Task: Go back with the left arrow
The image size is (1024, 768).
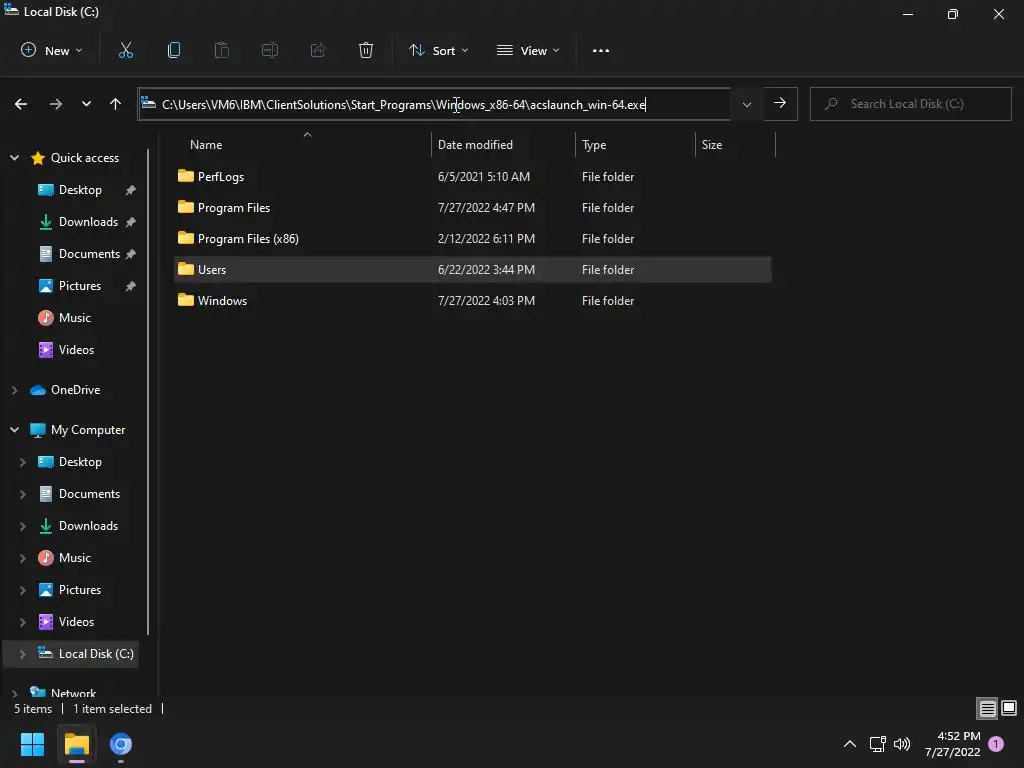Action: click(21, 104)
